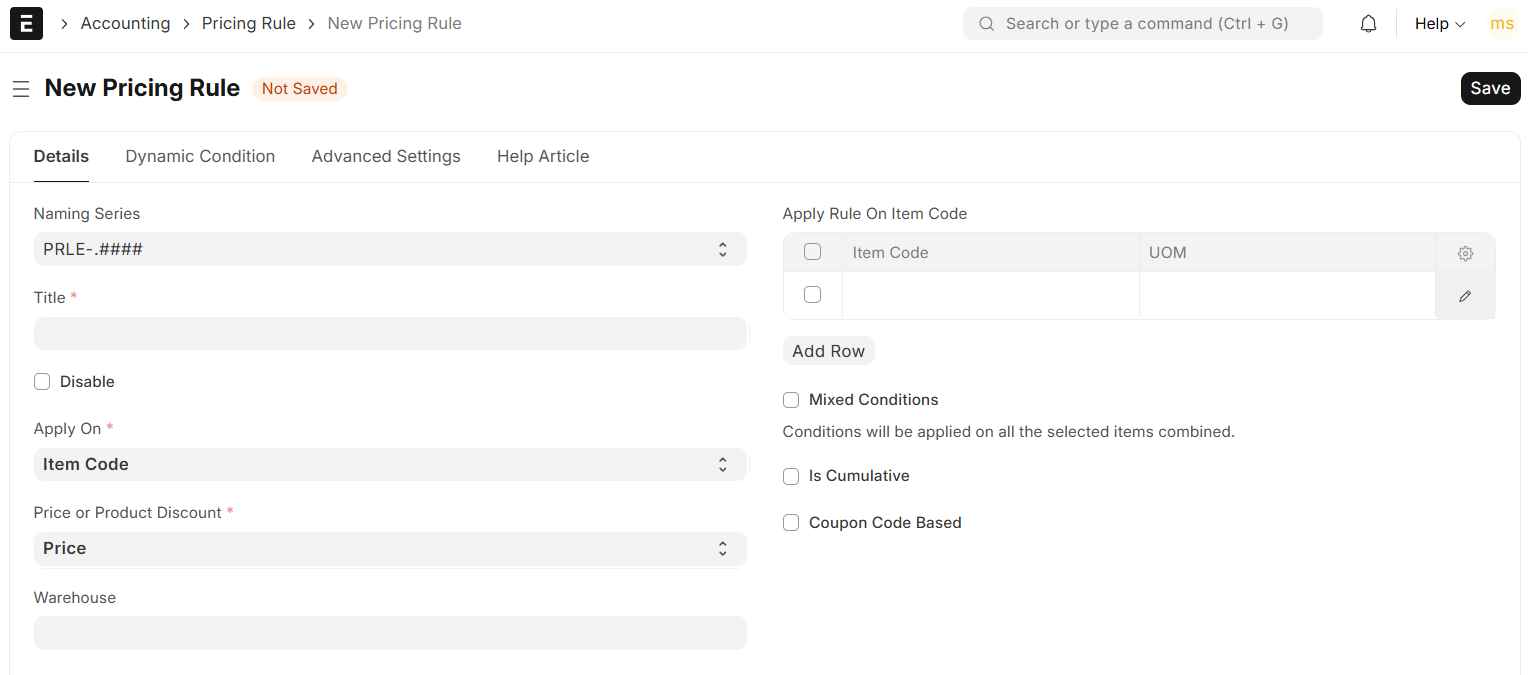This screenshot has width=1528, height=675.
Task: Click the ERPNext logo
Action: (26, 23)
